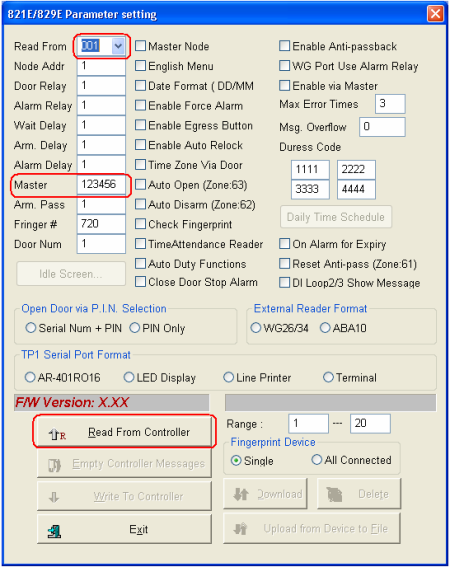Select the LED Display serial format
450x567 pixels.
click(x=129, y=378)
